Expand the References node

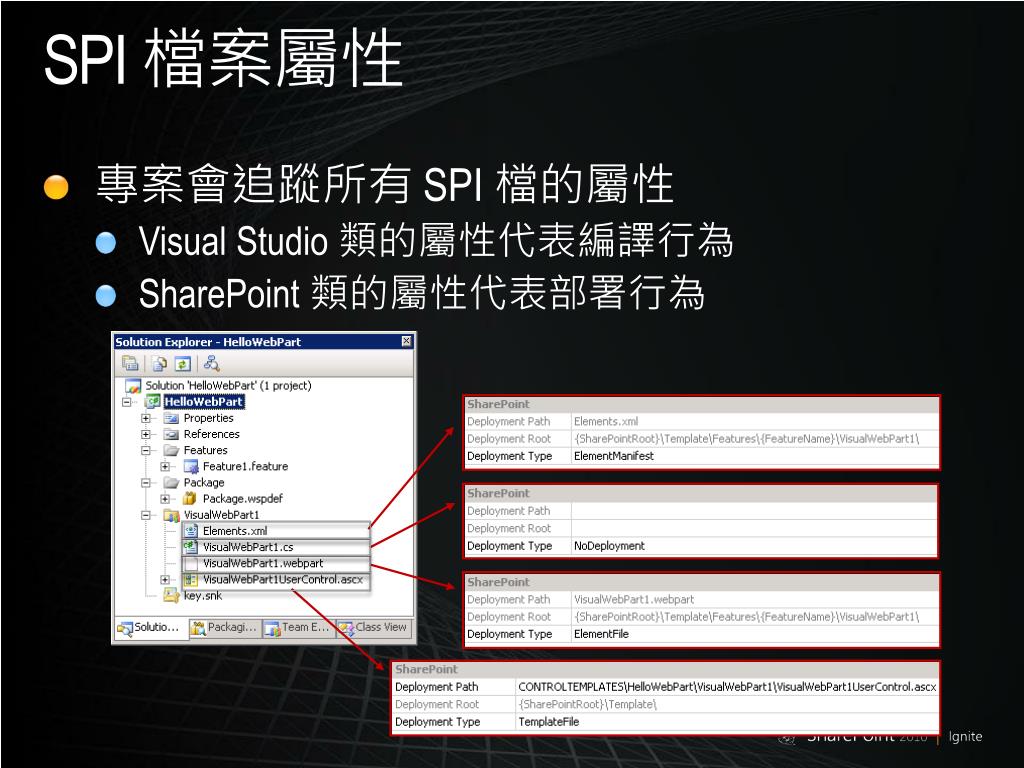click(146, 434)
